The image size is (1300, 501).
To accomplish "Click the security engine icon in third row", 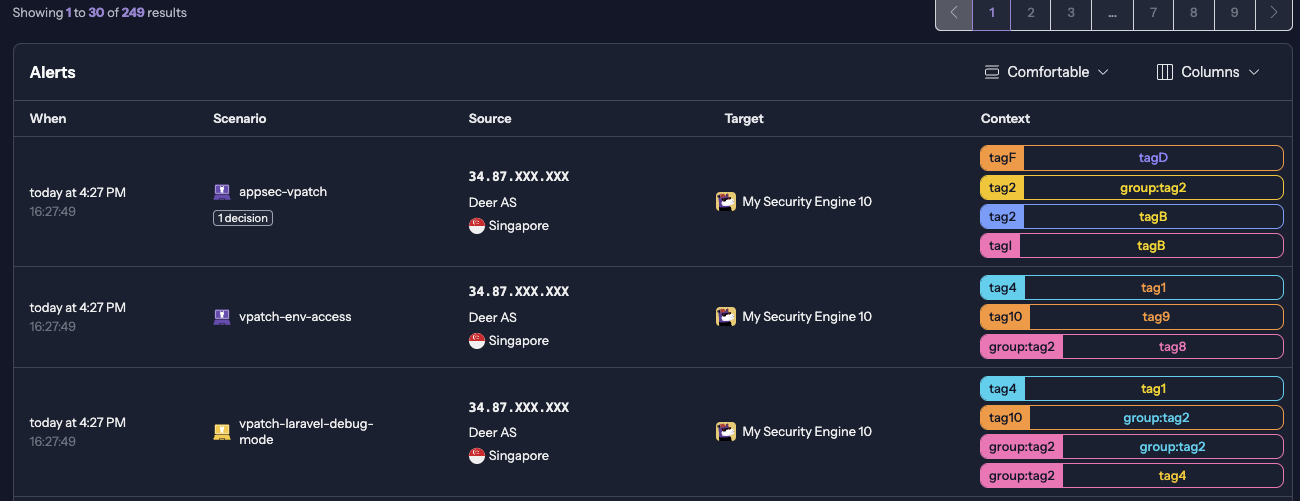I will [x=726, y=432].
